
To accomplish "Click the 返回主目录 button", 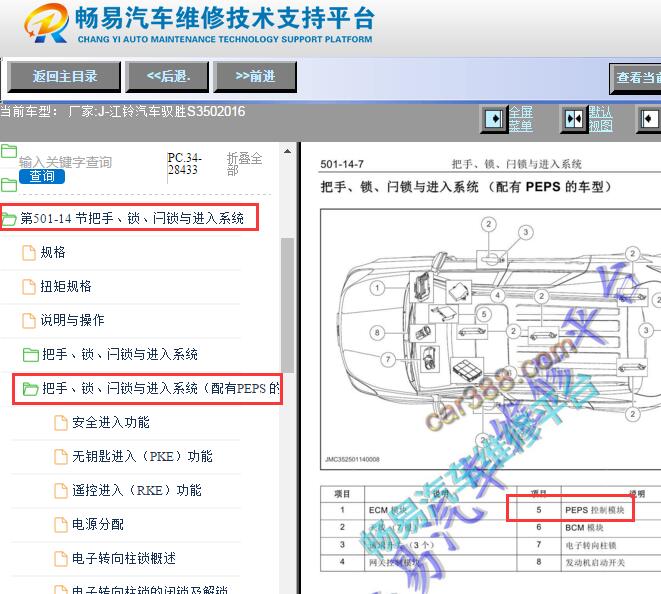I will (64, 77).
